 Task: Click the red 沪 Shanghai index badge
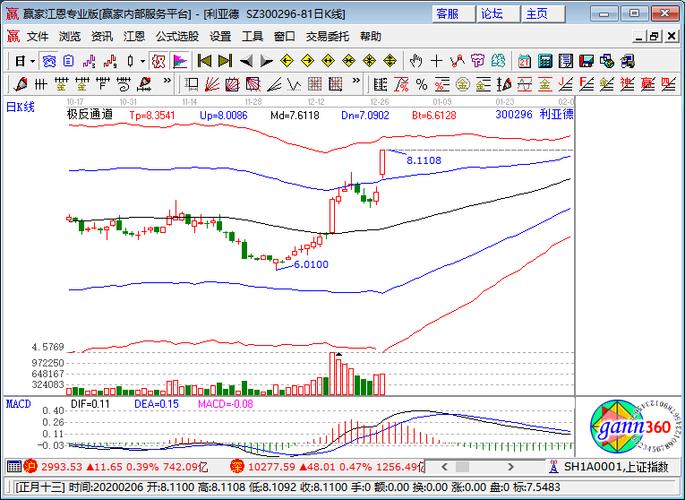tap(31, 467)
